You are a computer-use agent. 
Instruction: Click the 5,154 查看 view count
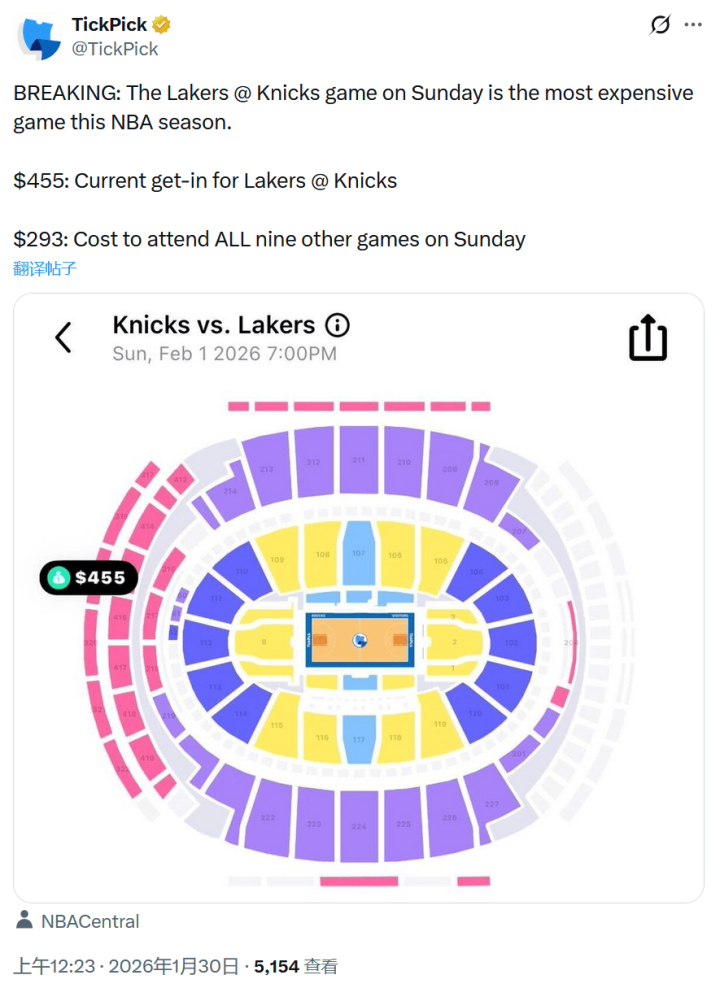(x=296, y=966)
